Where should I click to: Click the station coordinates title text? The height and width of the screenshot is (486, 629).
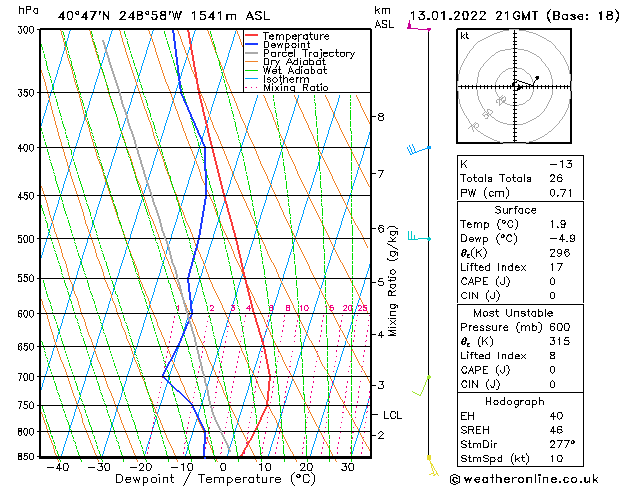pos(164,16)
